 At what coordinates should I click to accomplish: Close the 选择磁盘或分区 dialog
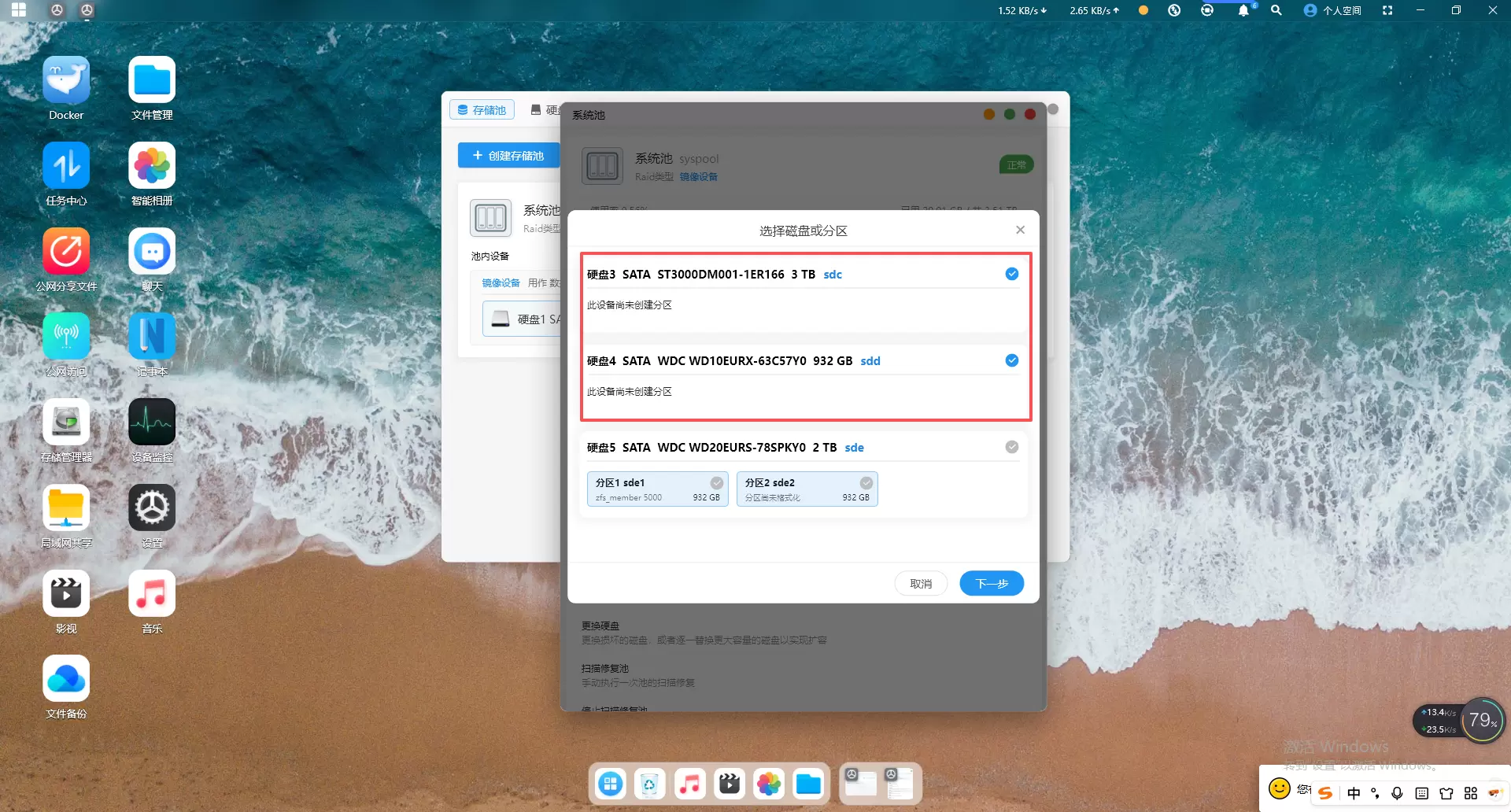(x=1020, y=230)
